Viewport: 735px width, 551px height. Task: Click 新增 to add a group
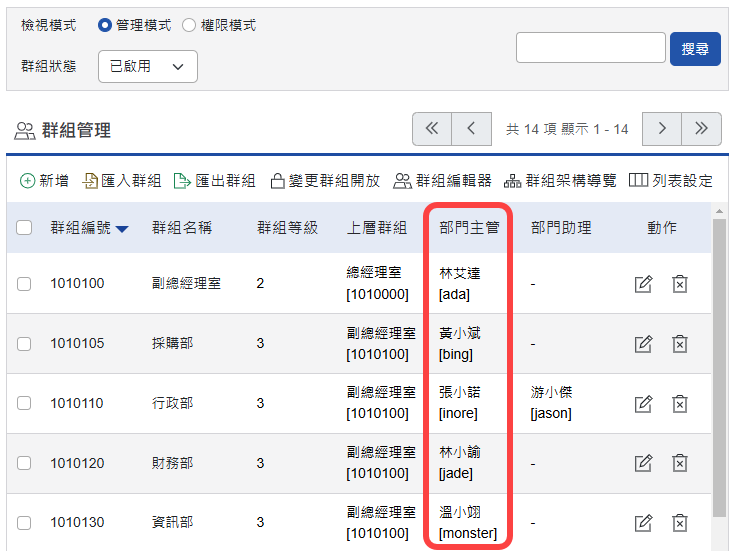45,181
